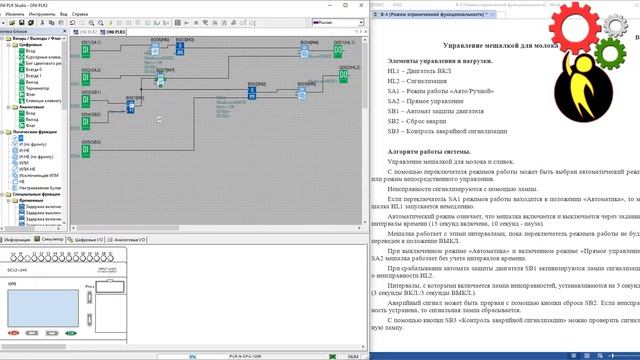Switch Word to print layout view icon
The image size is (640, 360).
[587, 356]
